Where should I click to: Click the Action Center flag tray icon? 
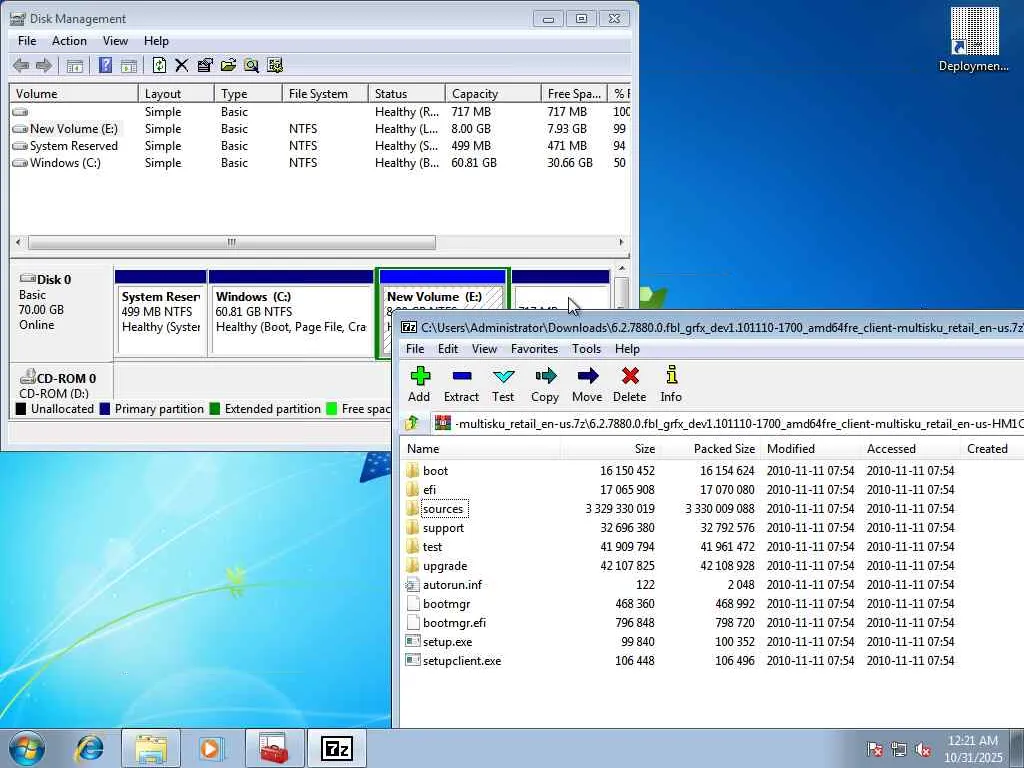click(x=874, y=749)
